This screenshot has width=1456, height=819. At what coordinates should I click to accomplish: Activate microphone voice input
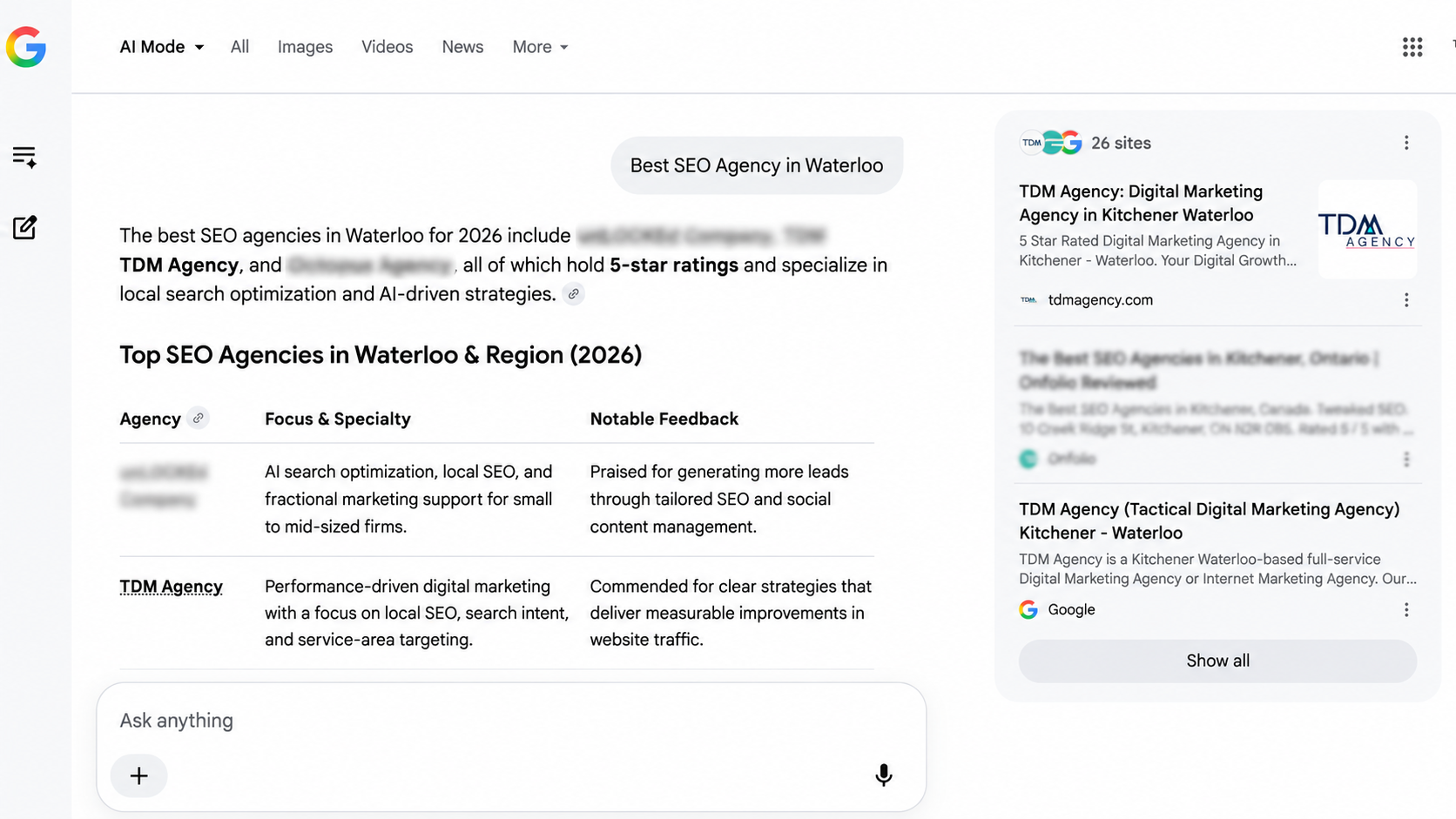883,775
